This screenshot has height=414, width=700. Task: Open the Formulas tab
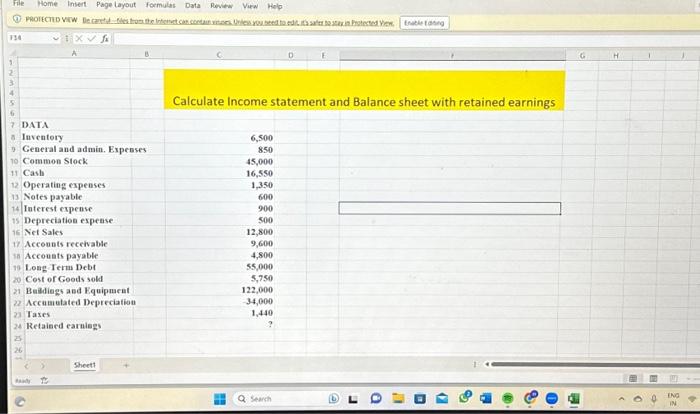click(x=161, y=5)
